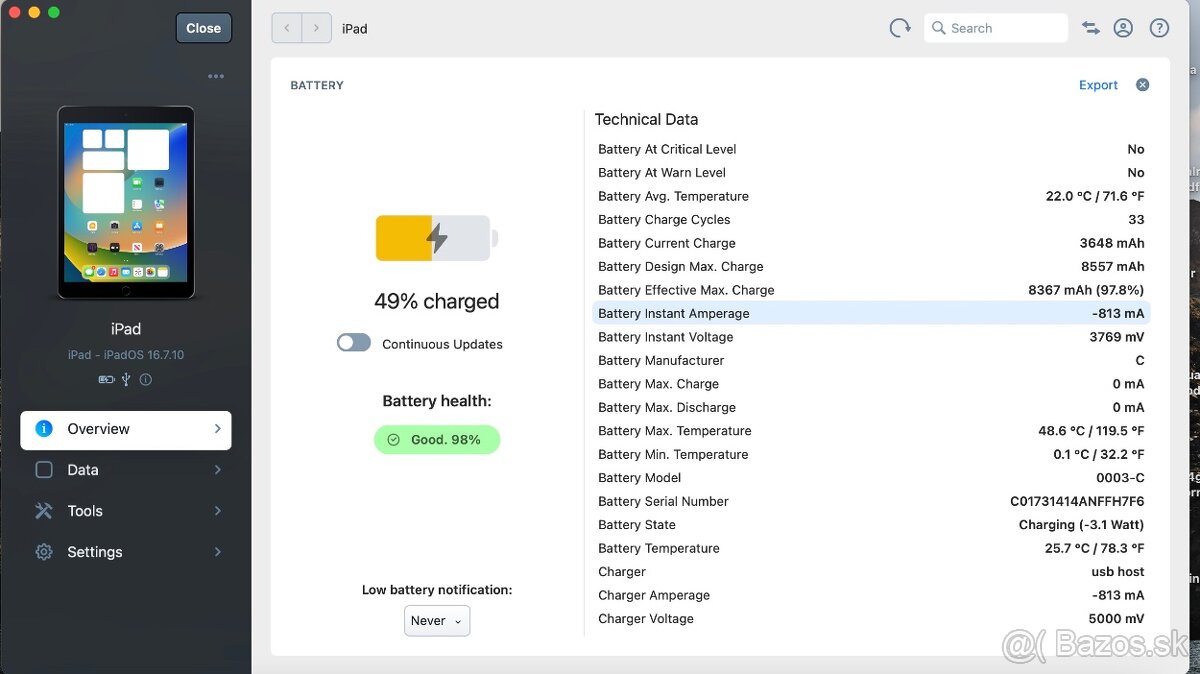Open the Low battery notification dropdown
This screenshot has height=674, width=1200.
tap(437, 621)
